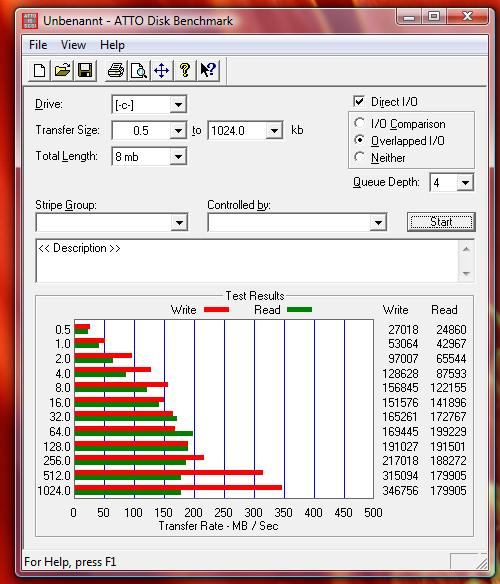Click the red write bar for 1024.0
The image size is (500, 584).
click(178, 488)
